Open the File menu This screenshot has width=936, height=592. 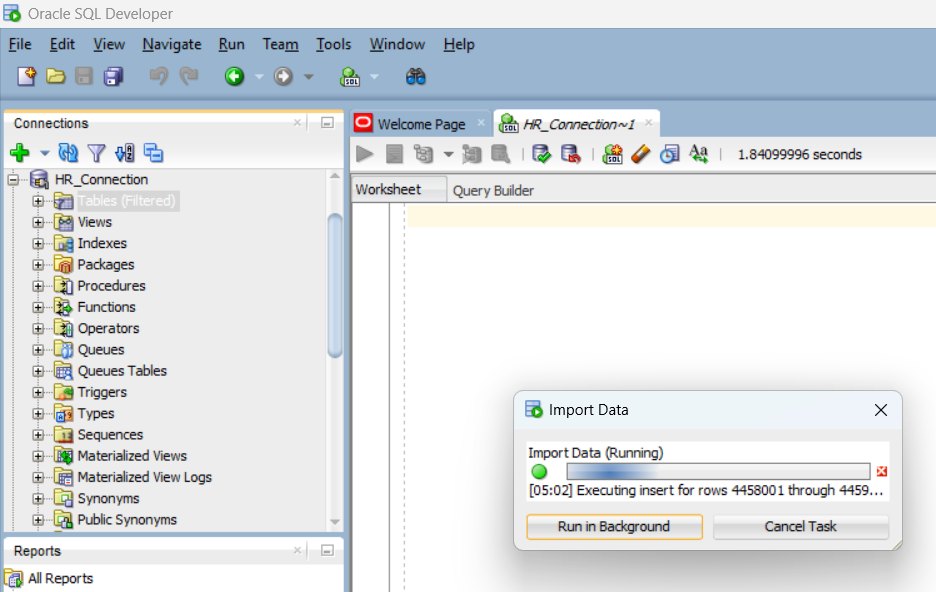pos(20,44)
